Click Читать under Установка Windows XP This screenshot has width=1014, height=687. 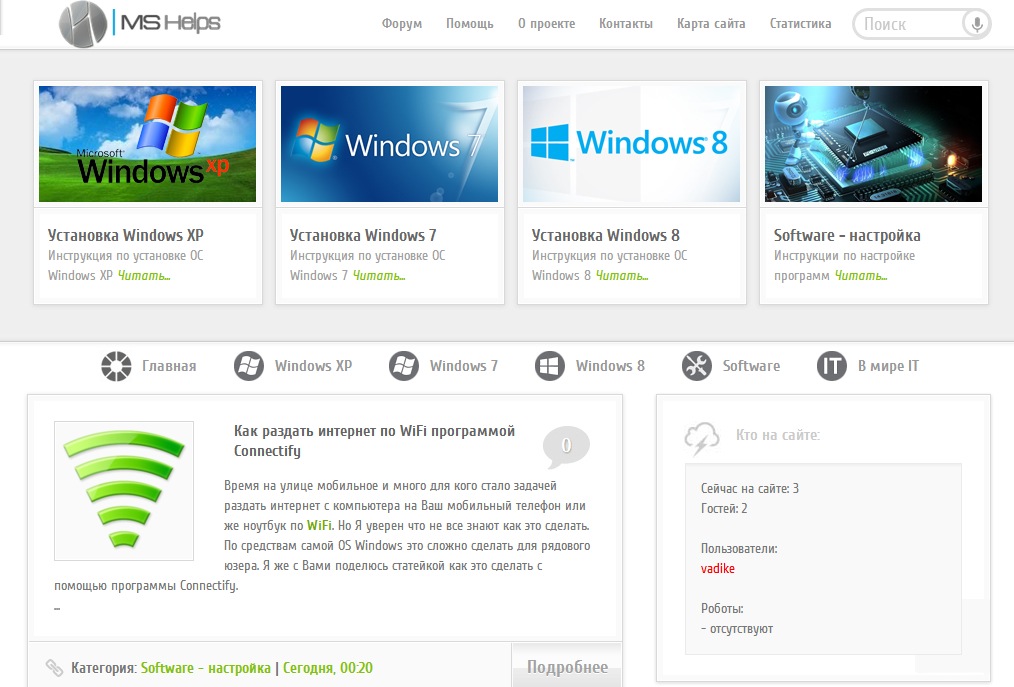point(144,276)
